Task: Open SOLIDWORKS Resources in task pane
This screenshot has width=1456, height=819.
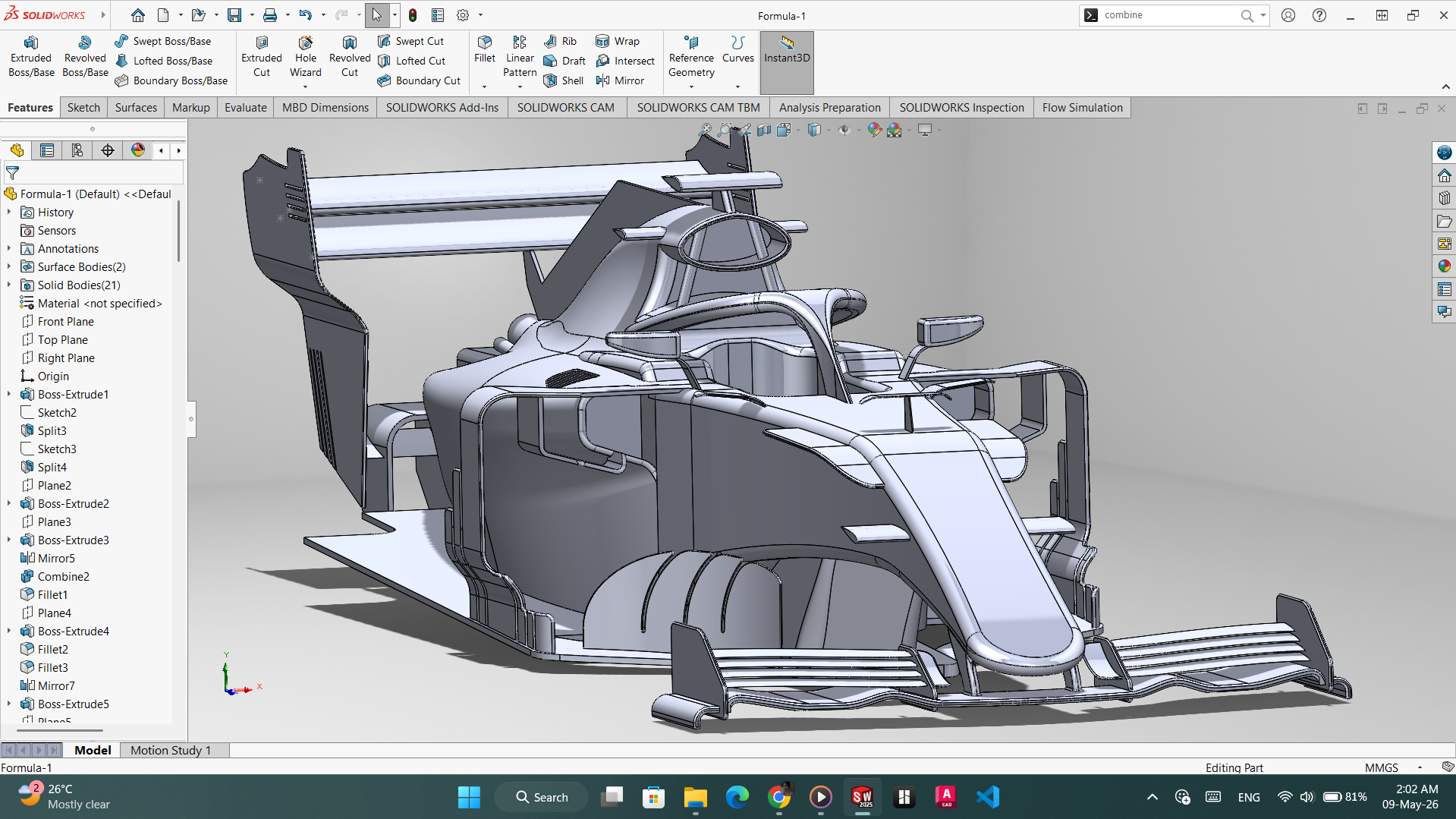Action: click(x=1444, y=175)
